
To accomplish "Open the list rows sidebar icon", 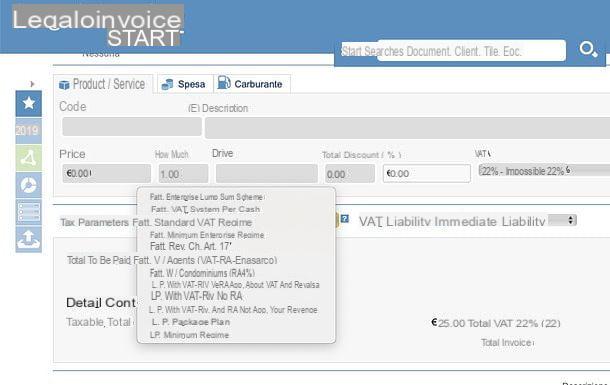I will click(x=28, y=212).
